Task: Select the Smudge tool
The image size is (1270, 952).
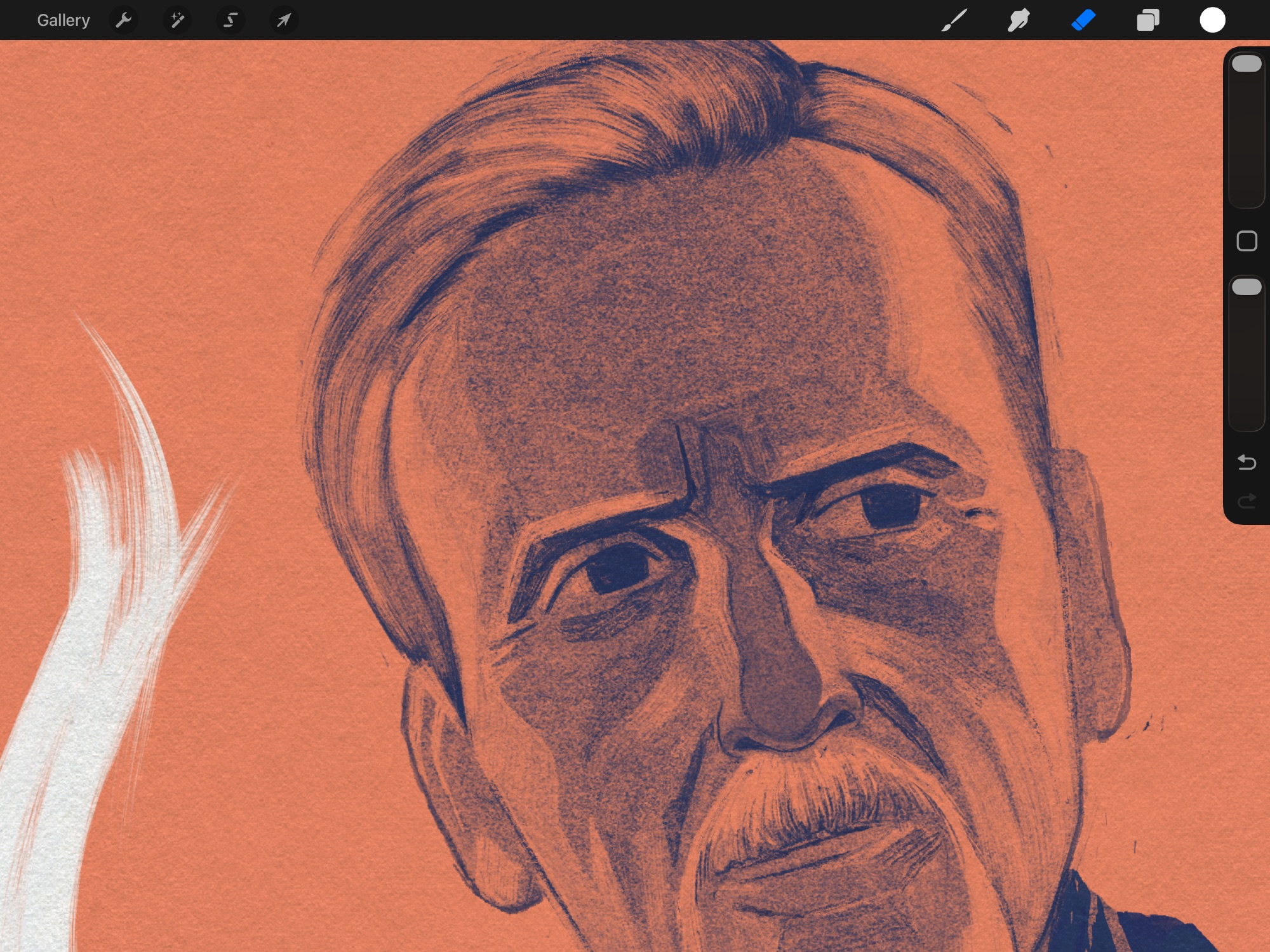Action: pyautogui.click(x=1019, y=20)
